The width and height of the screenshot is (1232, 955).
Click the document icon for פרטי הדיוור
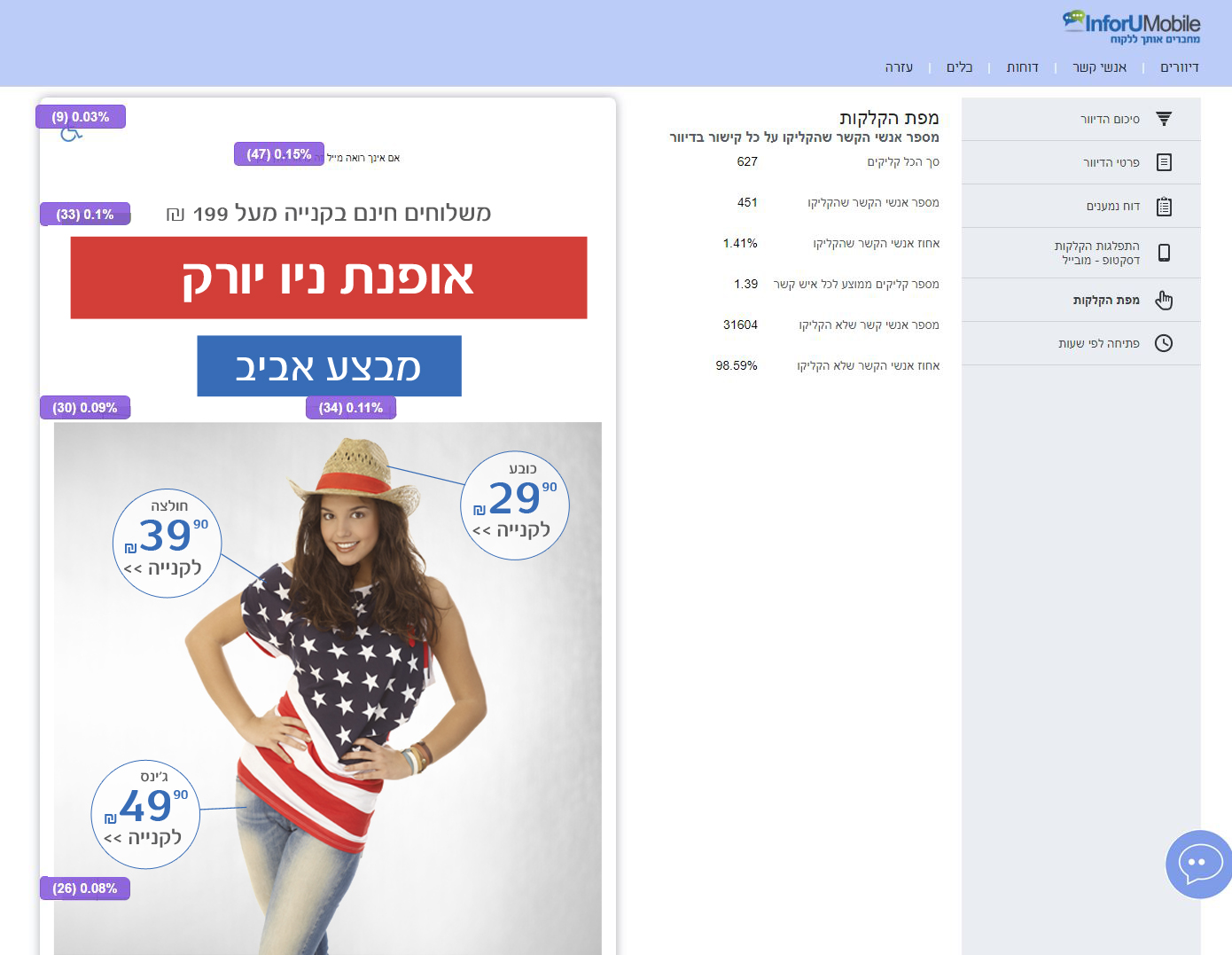(1165, 162)
